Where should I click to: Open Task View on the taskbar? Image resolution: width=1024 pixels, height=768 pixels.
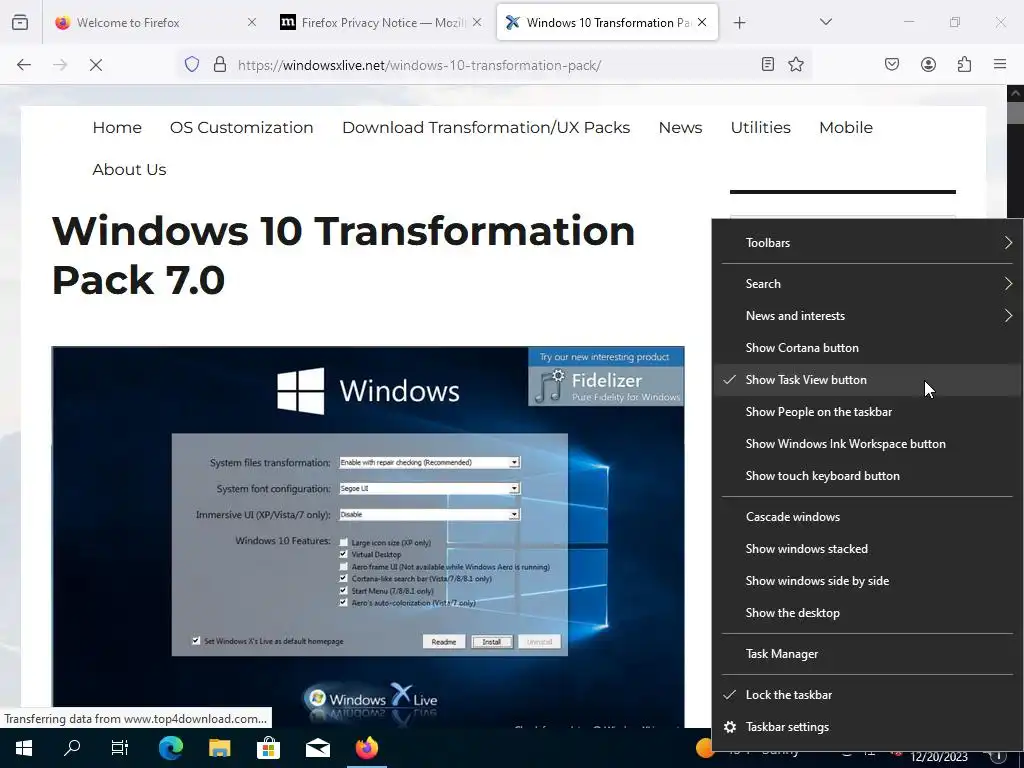click(x=120, y=748)
